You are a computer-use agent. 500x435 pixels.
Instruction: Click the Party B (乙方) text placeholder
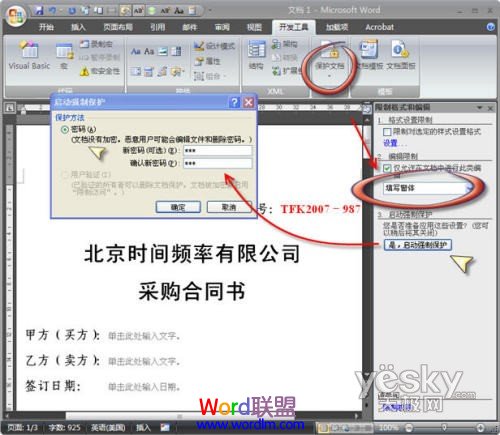point(144,361)
